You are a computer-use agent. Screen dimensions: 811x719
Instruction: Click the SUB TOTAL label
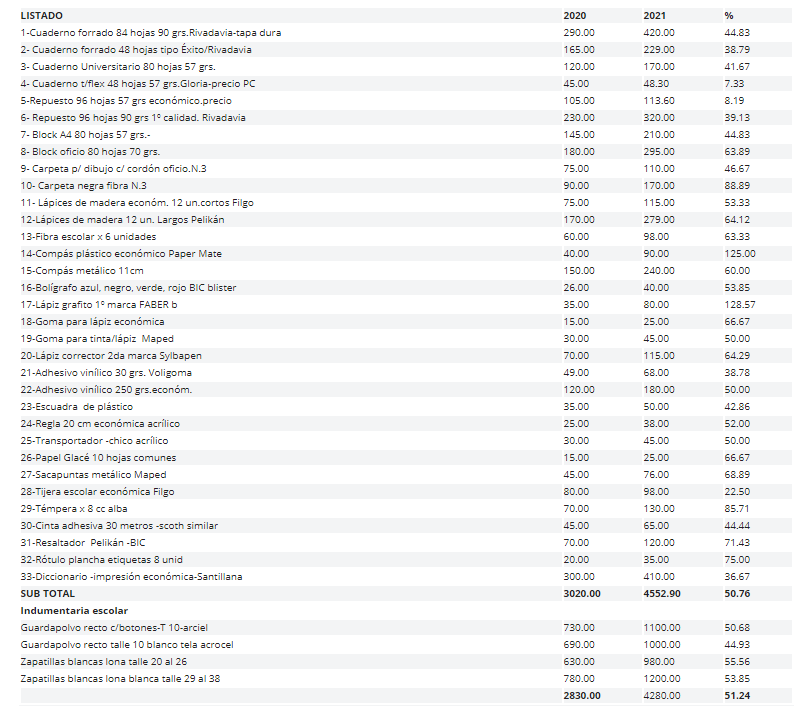(48, 594)
